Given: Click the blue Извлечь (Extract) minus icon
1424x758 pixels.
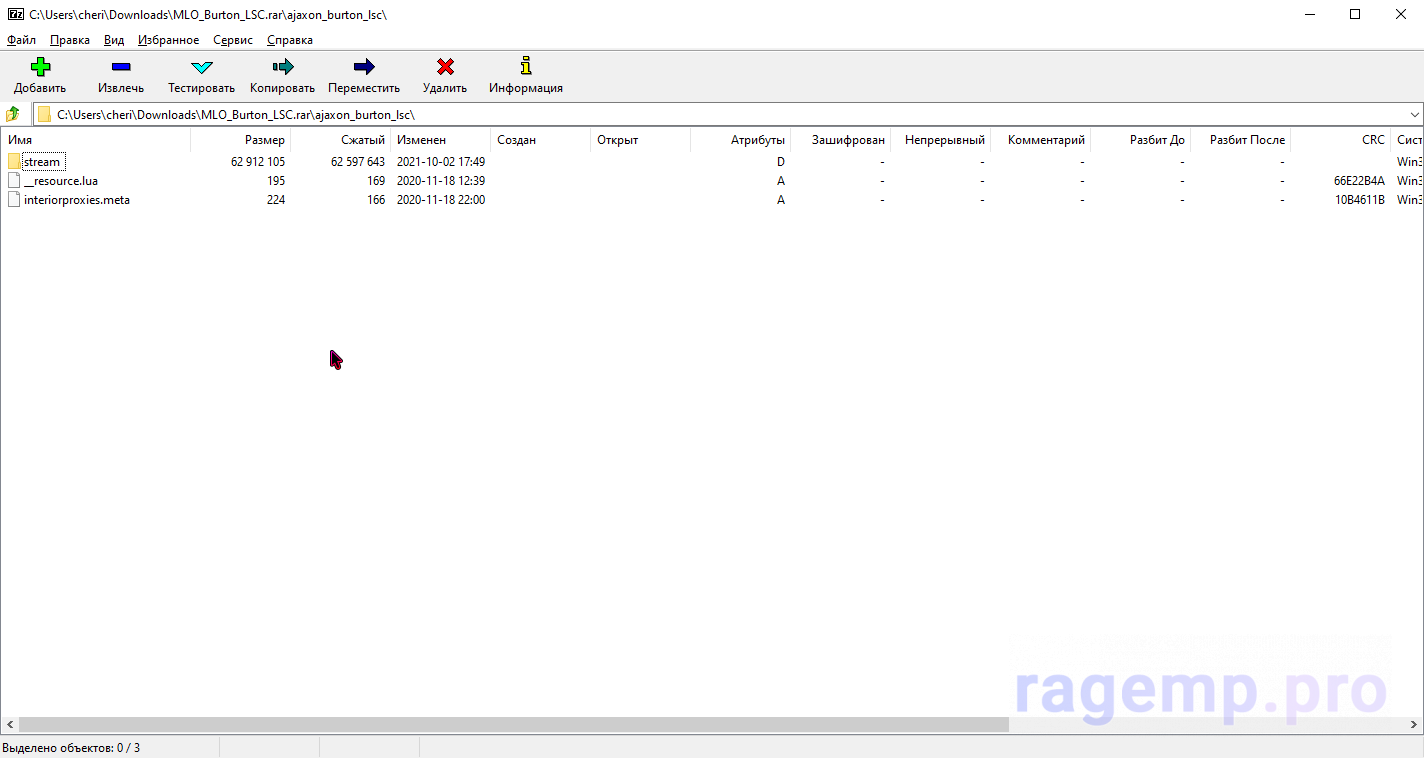Looking at the screenshot, I should click(121, 67).
